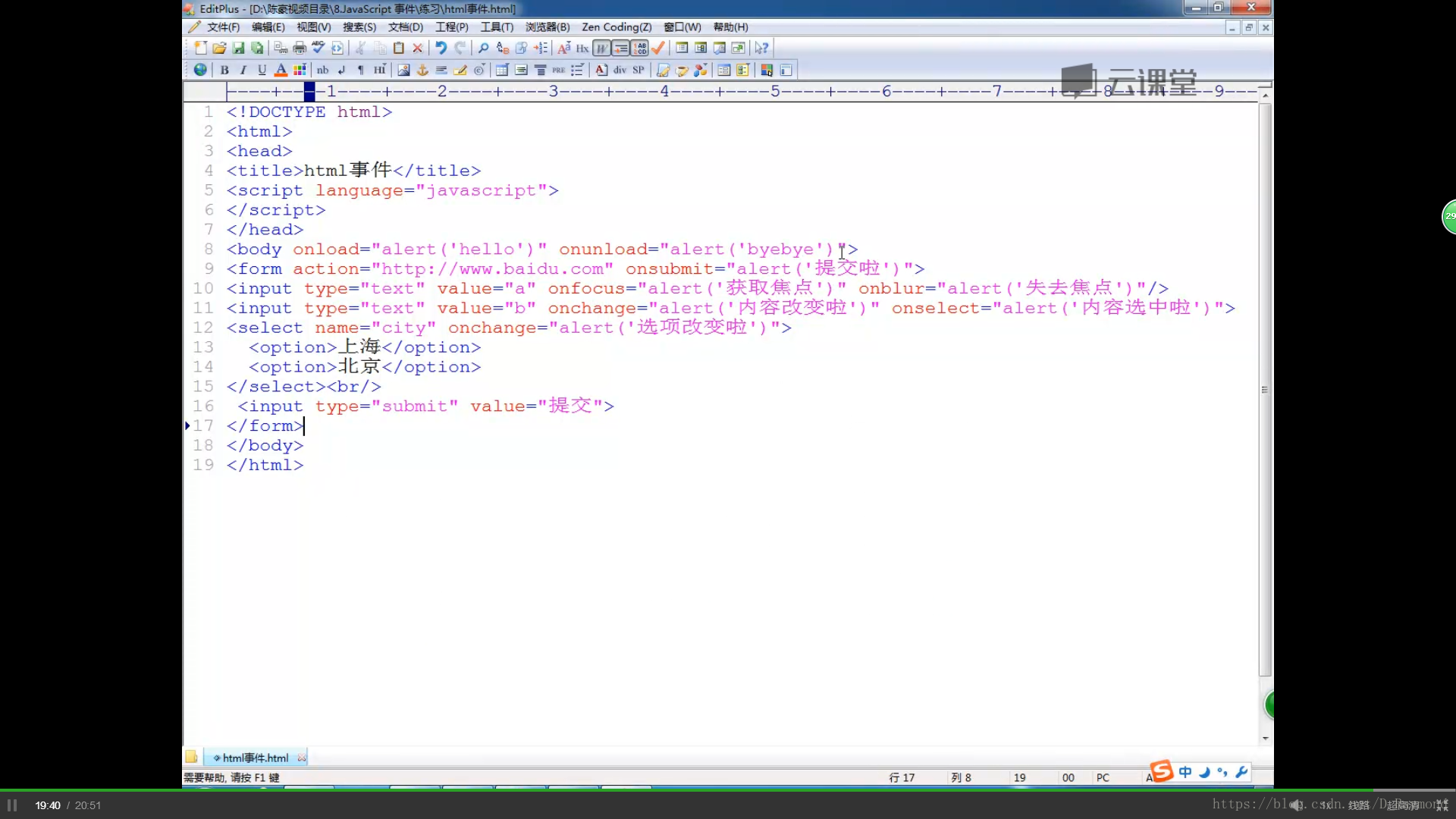The width and height of the screenshot is (1456, 819).
Task: Click the orange check mark toolbar icon
Action: [658, 48]
